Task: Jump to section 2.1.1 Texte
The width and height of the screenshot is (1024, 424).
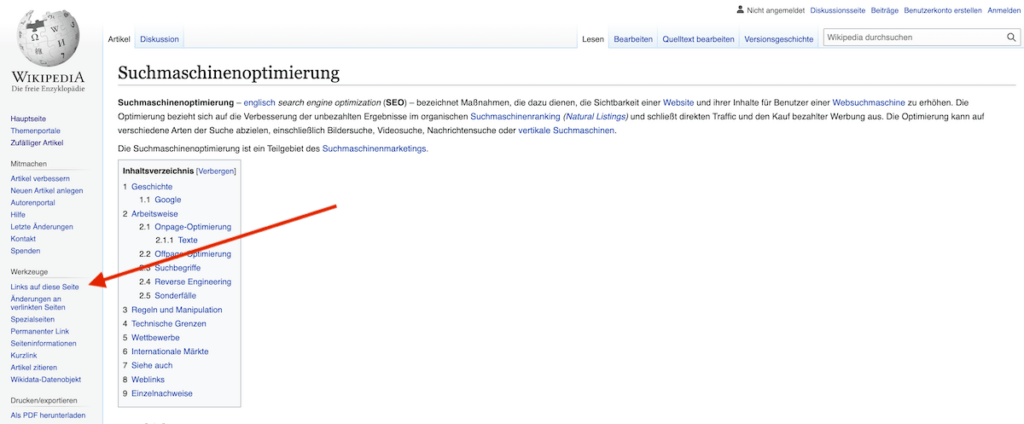Action: tap(187, 240)
